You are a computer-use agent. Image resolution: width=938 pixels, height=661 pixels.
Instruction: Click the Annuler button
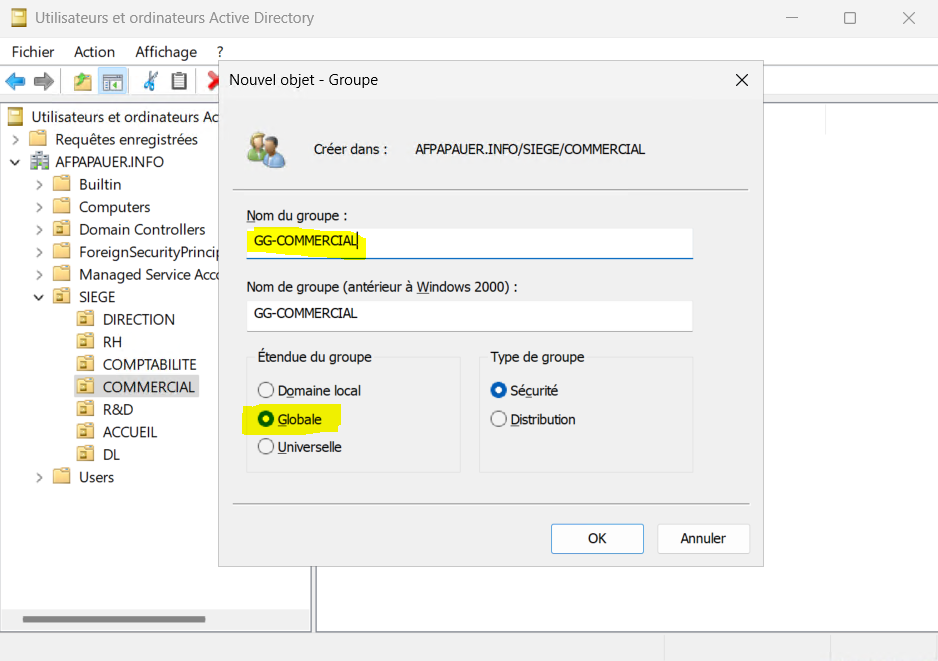[x=703, y=538]
